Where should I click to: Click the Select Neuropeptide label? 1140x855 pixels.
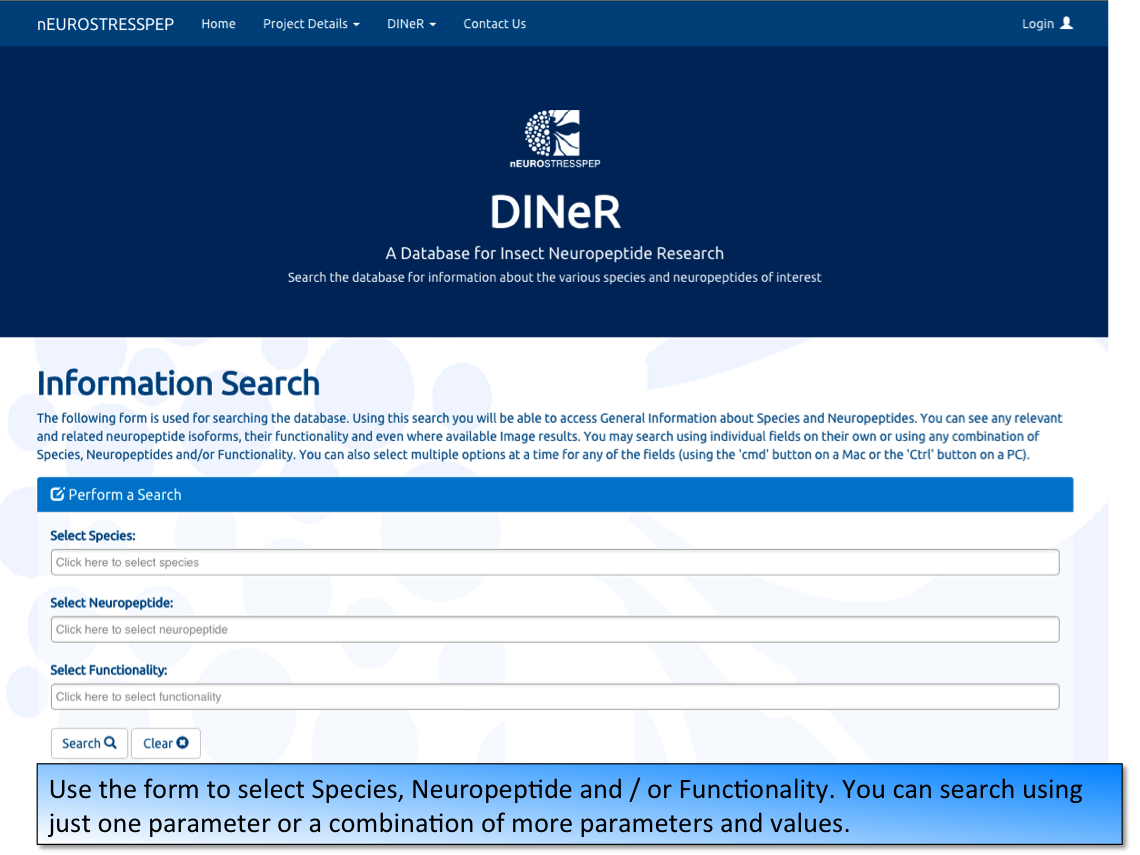point(112,603)
